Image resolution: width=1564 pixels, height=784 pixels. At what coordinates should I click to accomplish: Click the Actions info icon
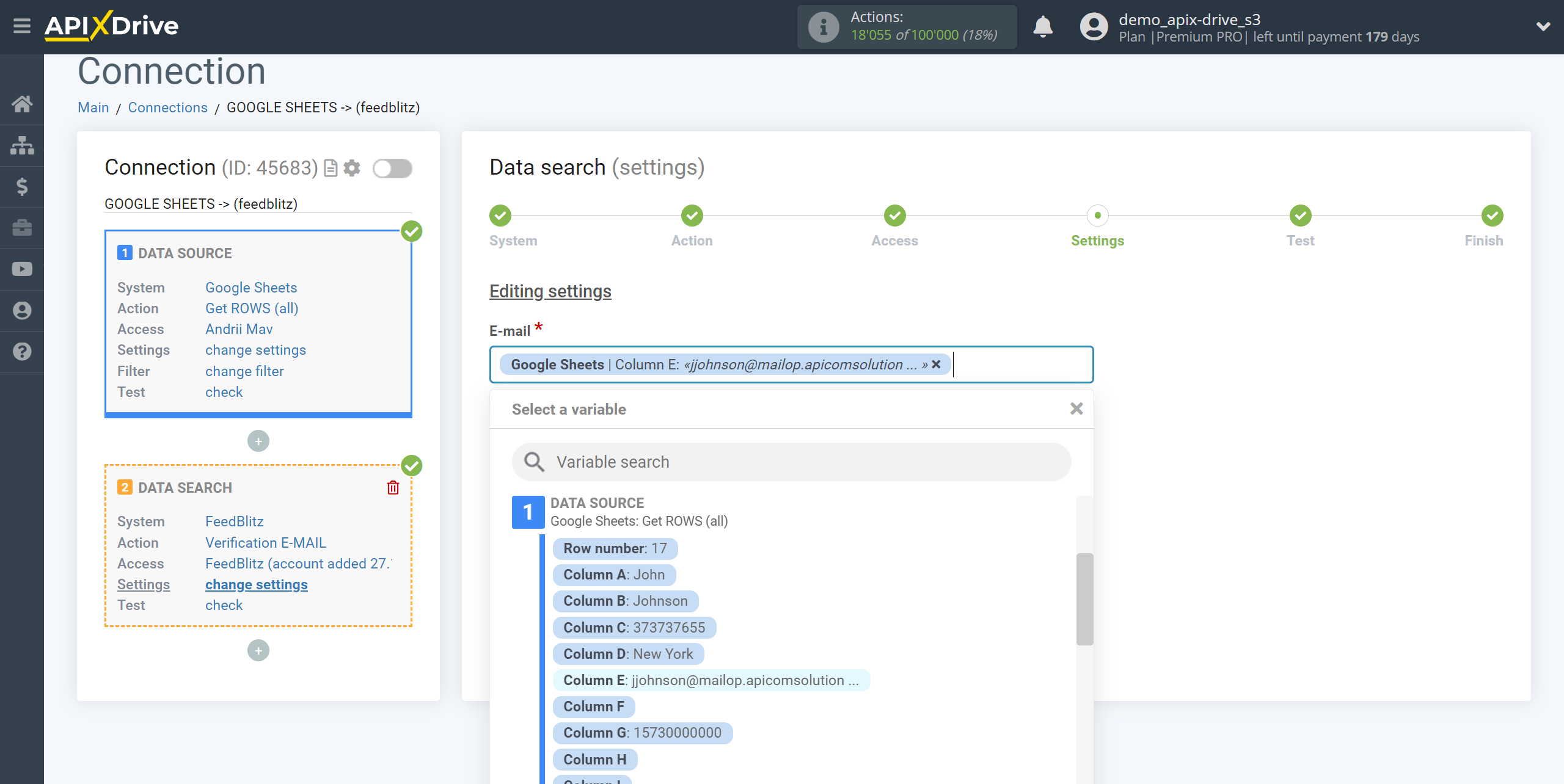[823, 27]
